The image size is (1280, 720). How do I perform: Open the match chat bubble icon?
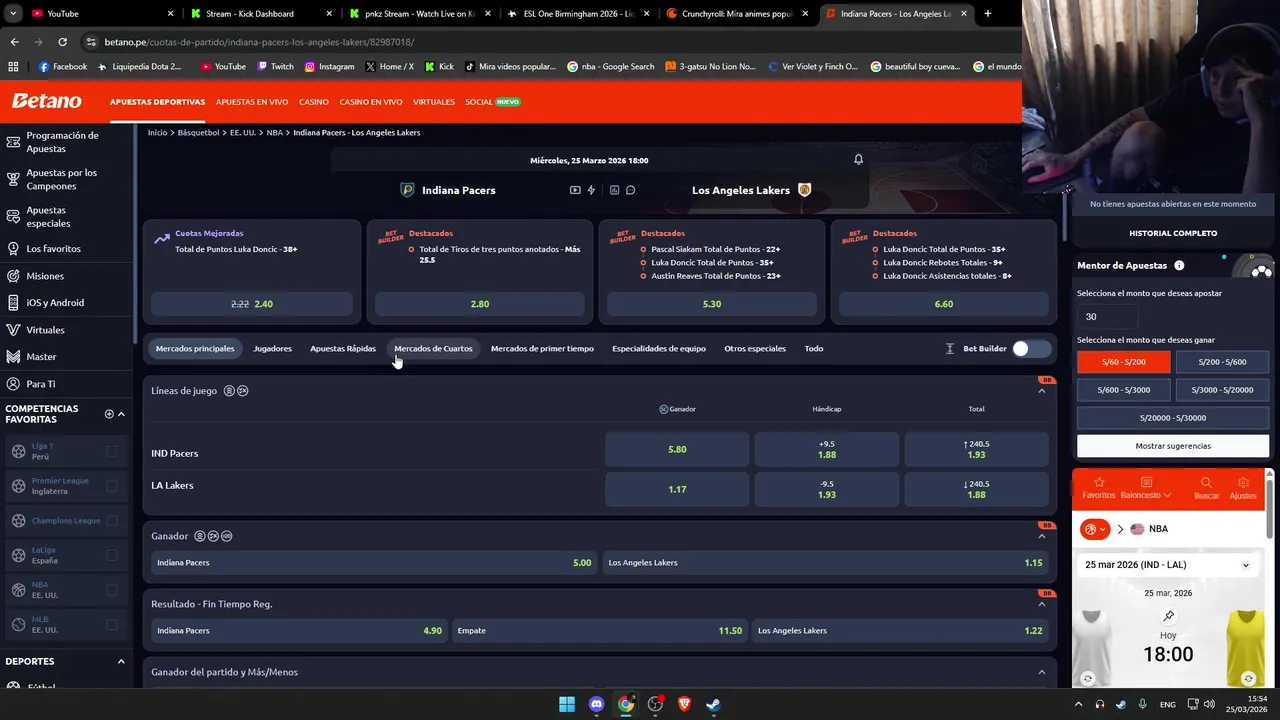point(630,190)
